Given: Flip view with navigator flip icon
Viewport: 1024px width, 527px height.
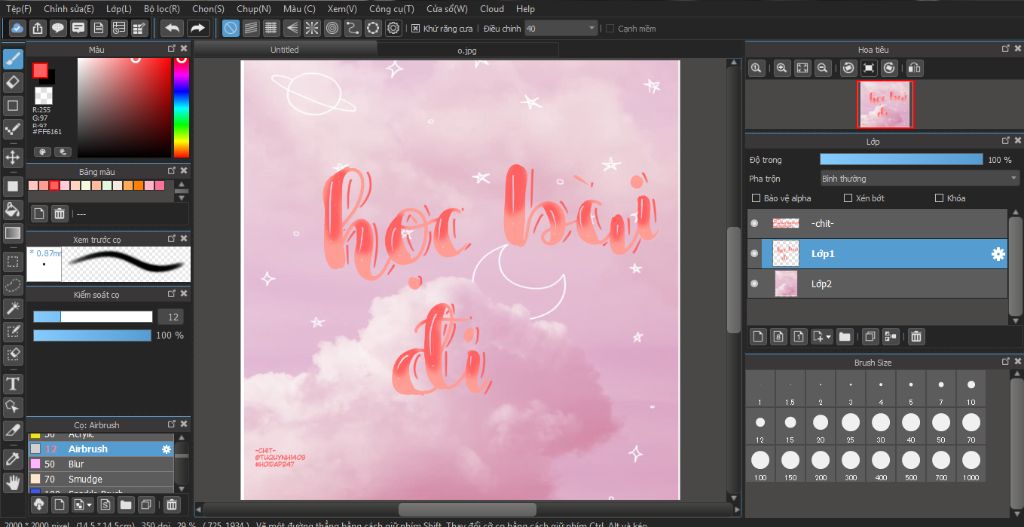Looking at the screenshot, I should (915, 68).
